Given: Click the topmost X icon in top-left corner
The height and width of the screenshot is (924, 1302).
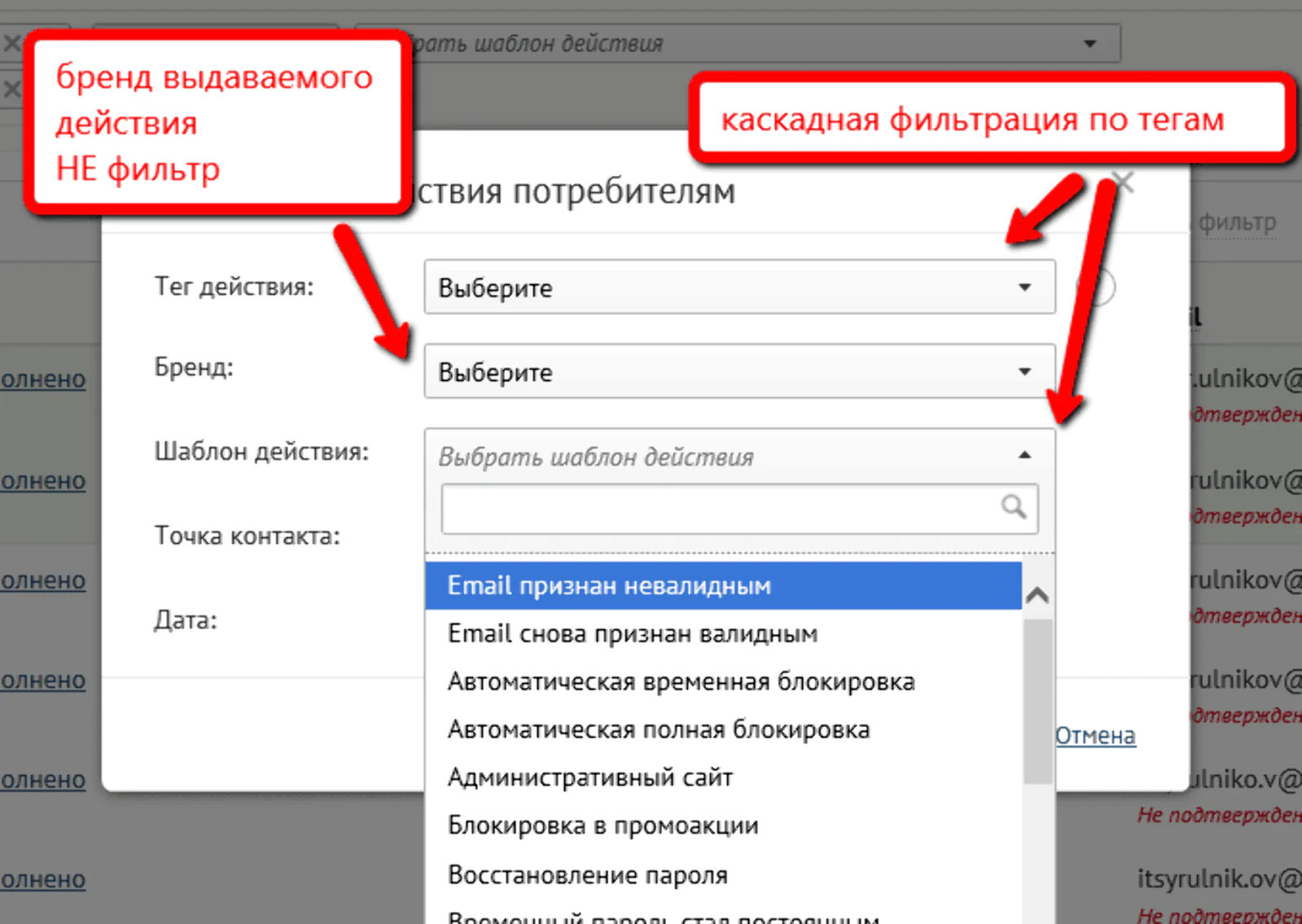Looking at the screenshot, I should 11,43.
